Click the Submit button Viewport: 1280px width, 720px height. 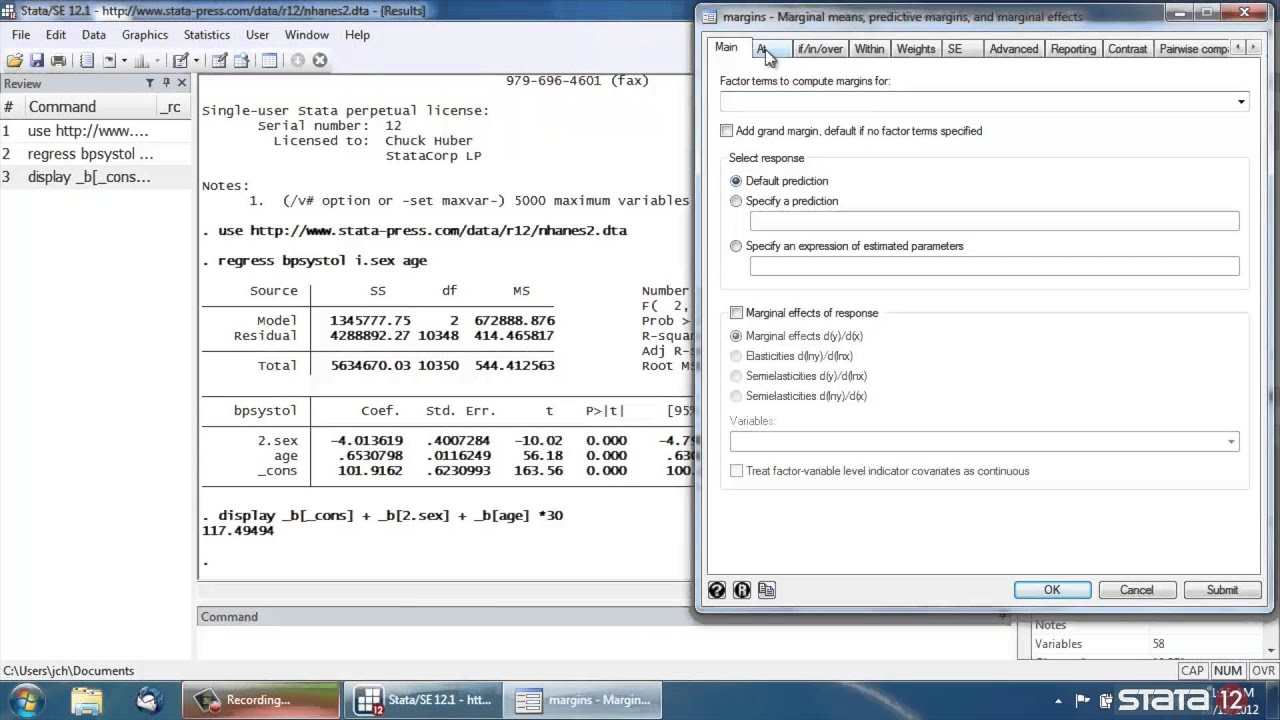click(1222, 590)
